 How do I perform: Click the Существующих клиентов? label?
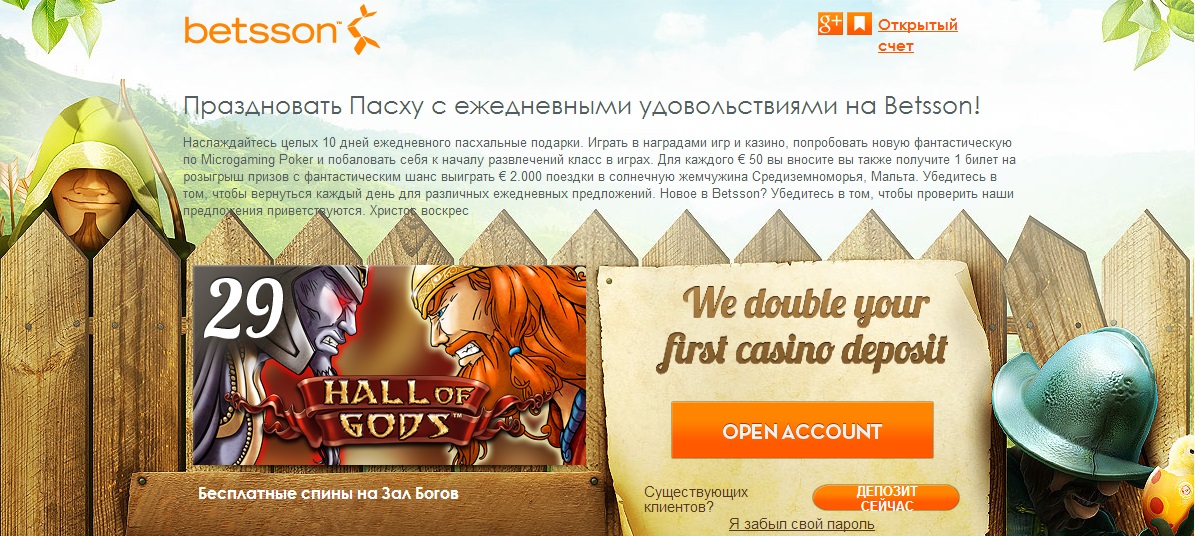(x=696, y=499)
